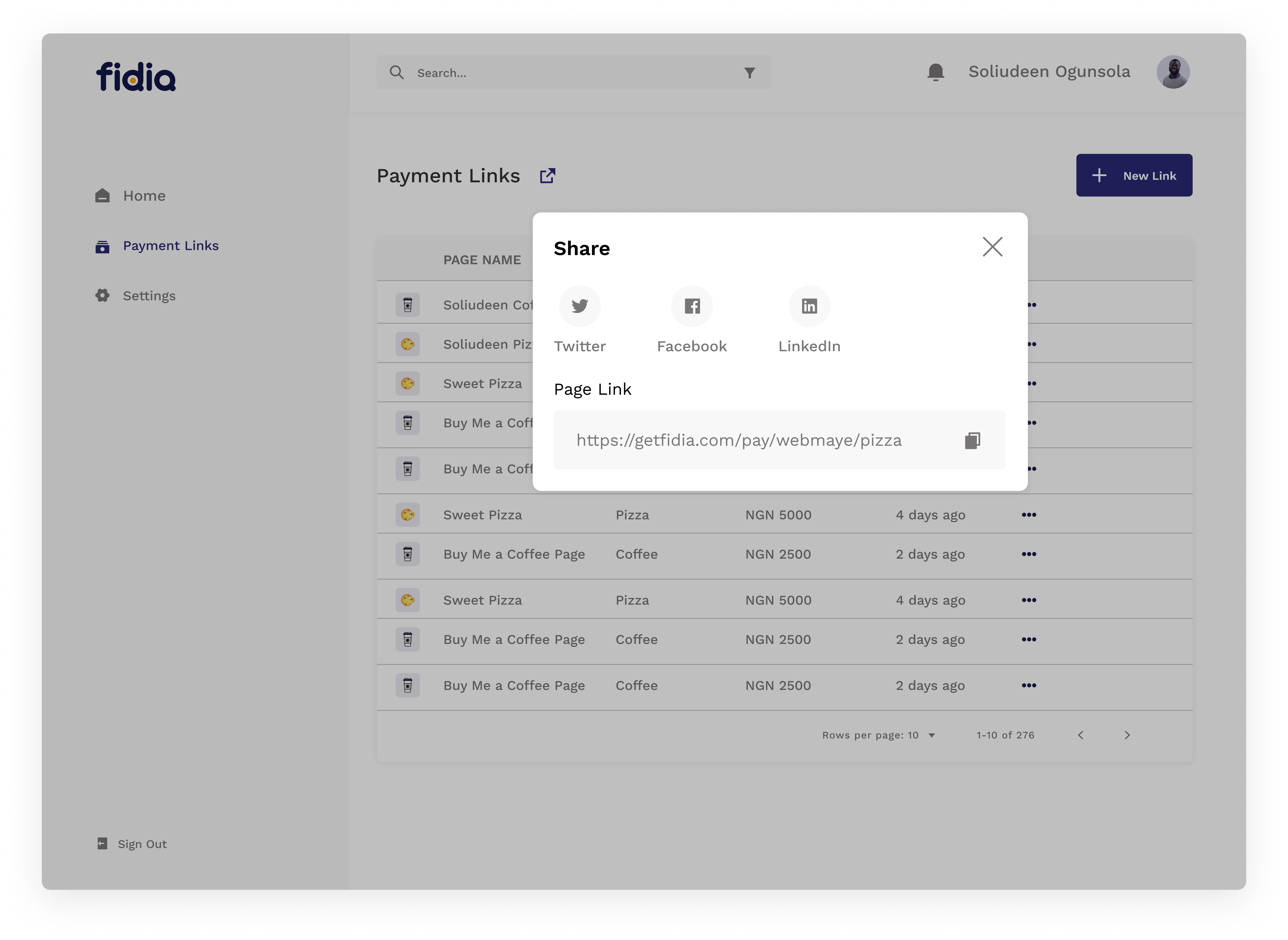
Task: Click the Share dialog title
Action: (581, 249)
